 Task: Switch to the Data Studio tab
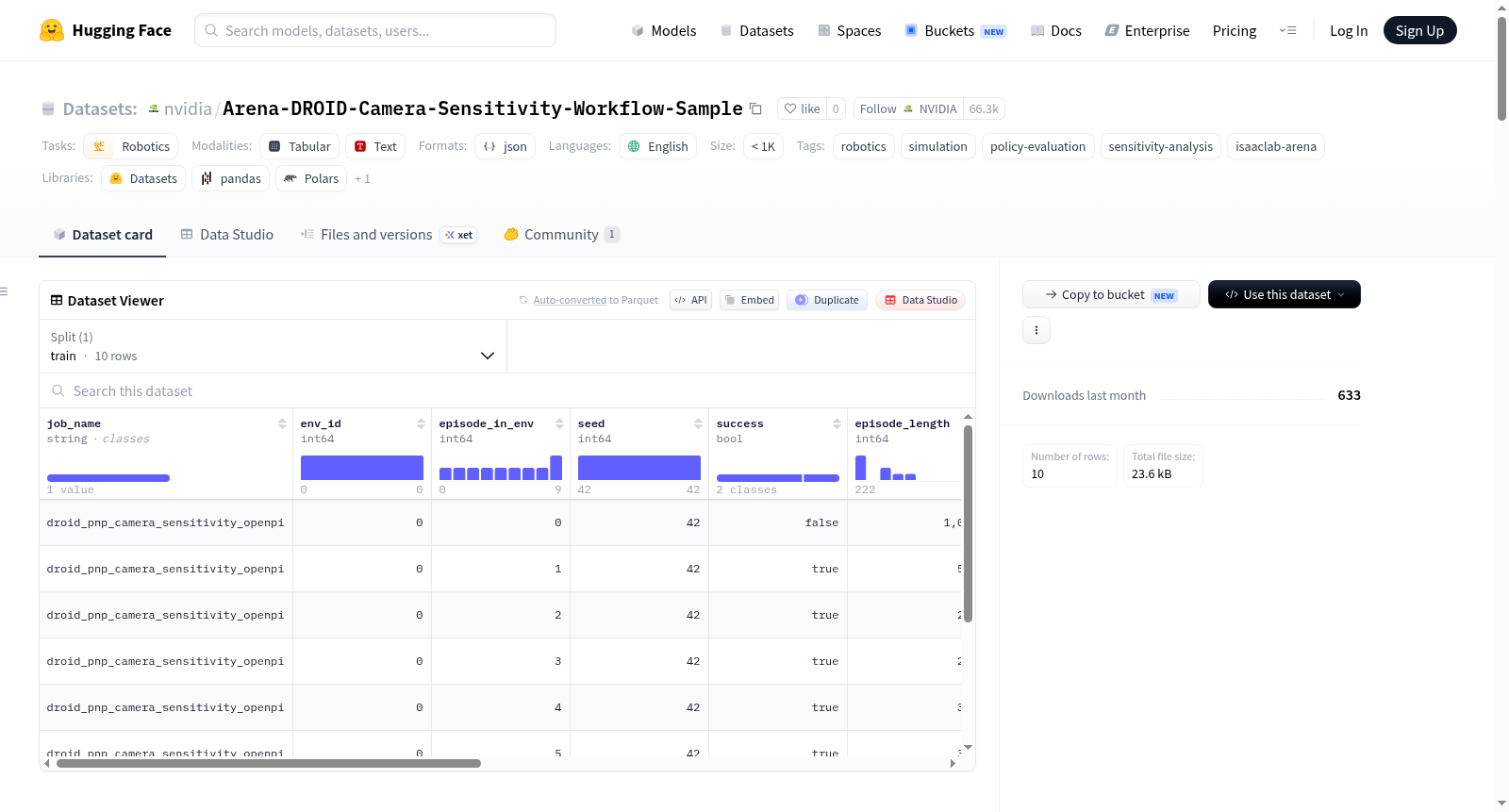click(227, 234)
